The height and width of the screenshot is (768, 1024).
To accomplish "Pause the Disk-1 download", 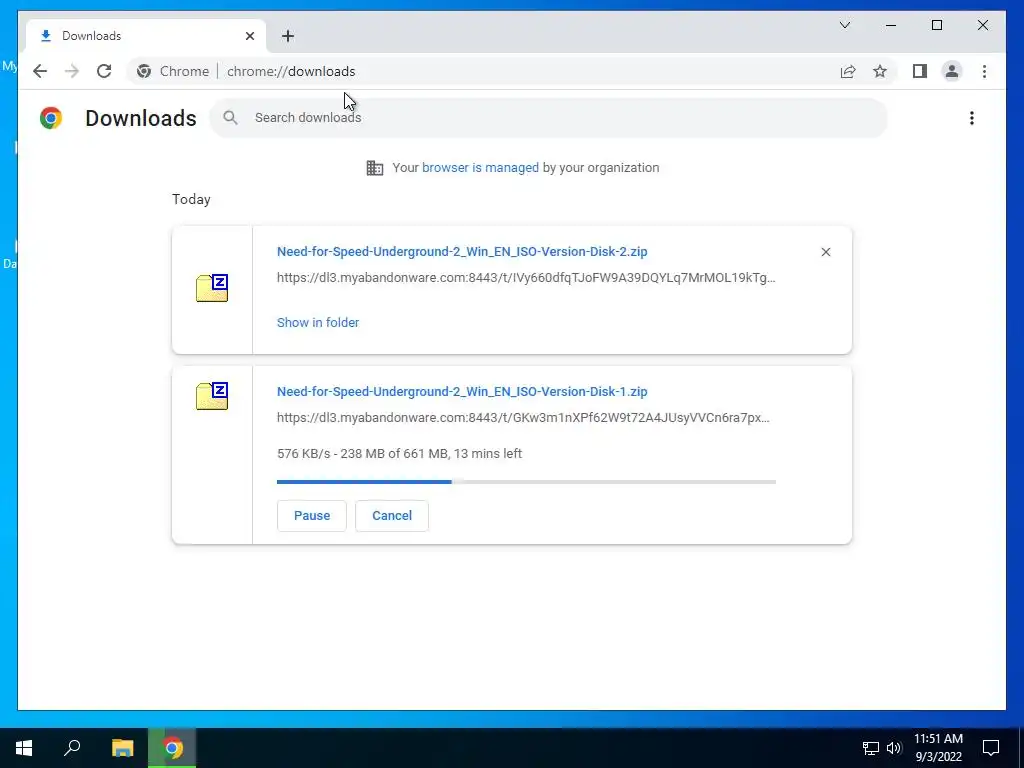I will [312, 516].
